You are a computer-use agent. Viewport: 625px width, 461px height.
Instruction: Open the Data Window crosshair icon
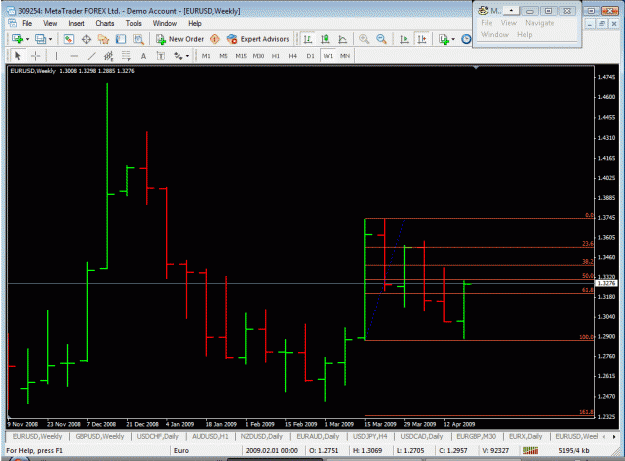coord(86,39)
